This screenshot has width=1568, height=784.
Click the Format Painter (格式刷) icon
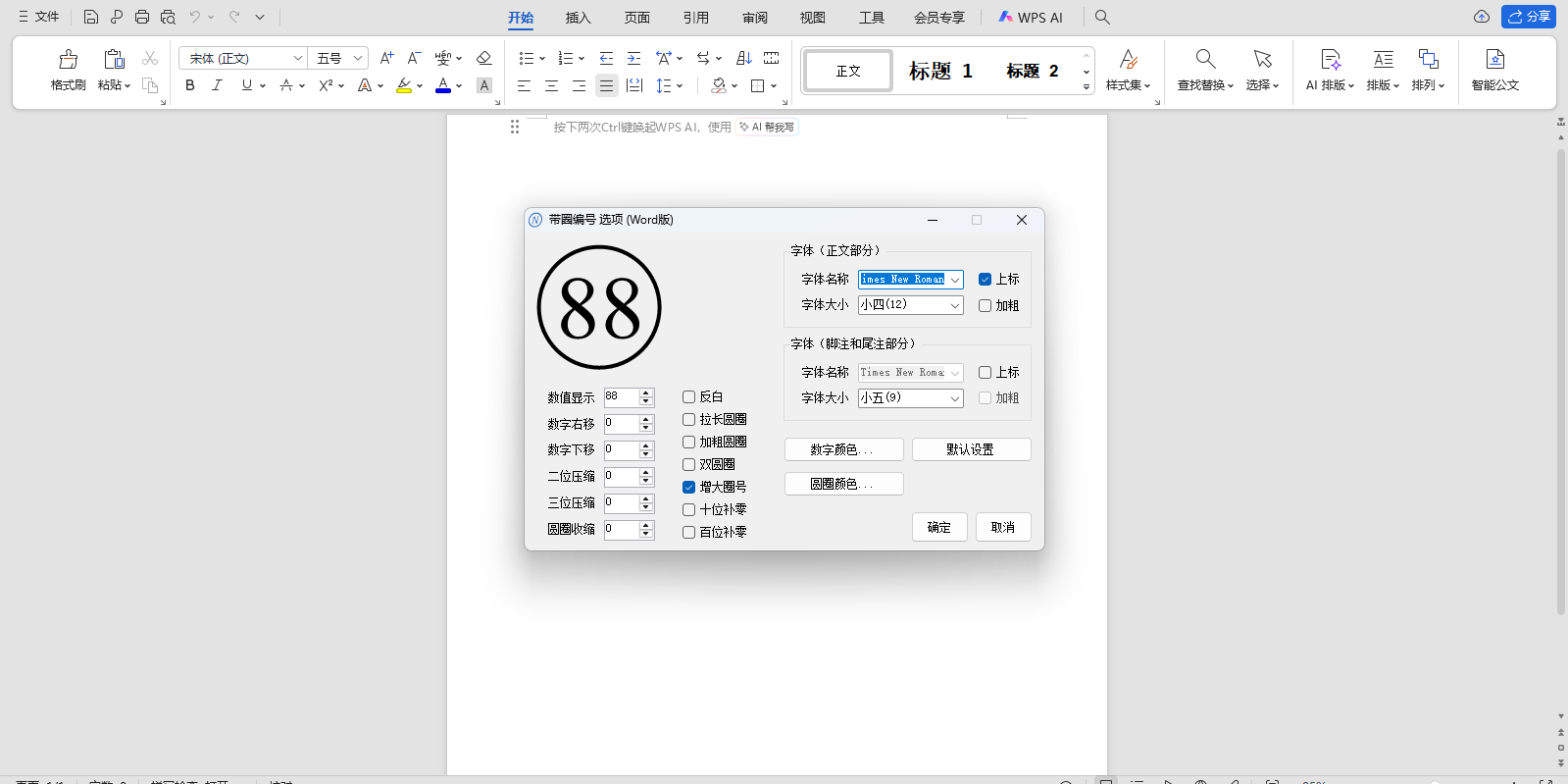coord(68,60)
